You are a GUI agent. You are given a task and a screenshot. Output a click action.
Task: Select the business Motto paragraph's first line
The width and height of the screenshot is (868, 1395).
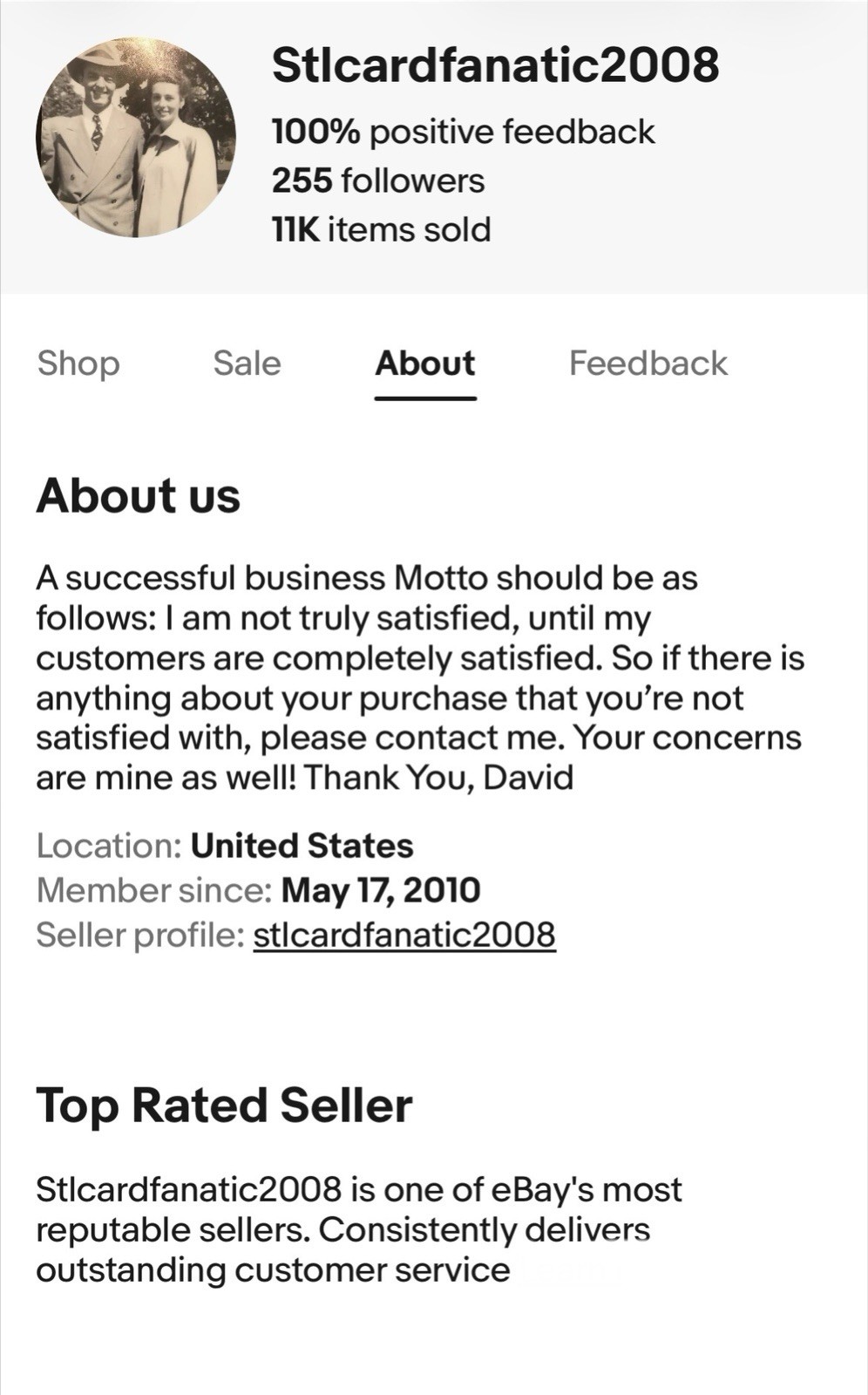[367, 577]
